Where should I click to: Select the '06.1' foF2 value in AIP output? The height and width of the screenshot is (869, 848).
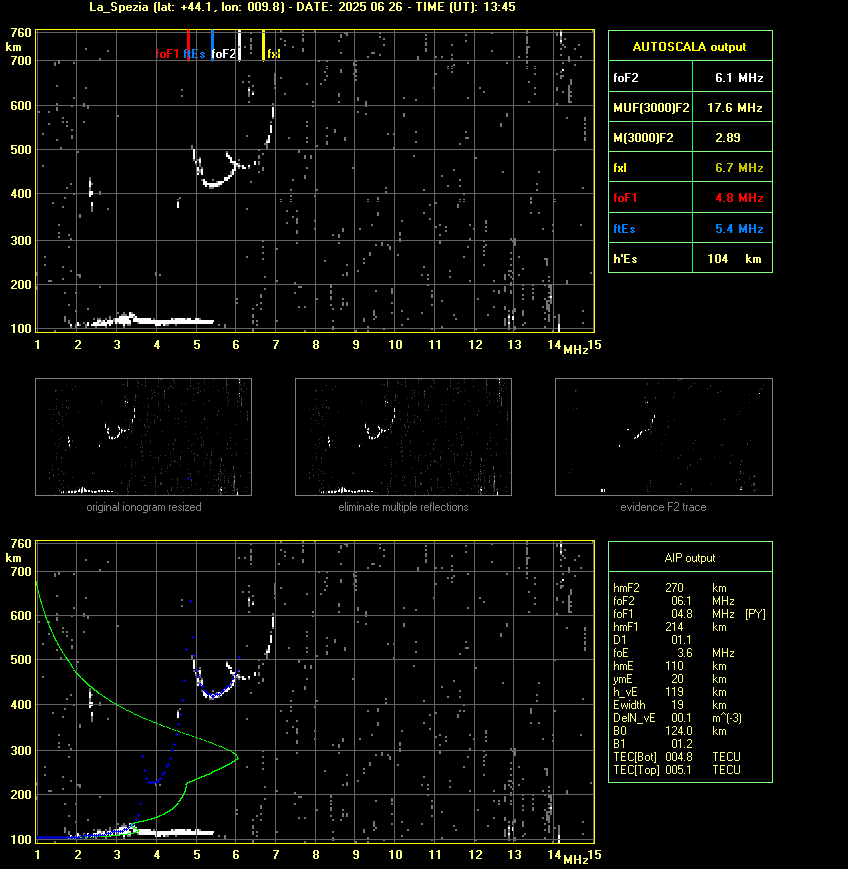point(681,601)
